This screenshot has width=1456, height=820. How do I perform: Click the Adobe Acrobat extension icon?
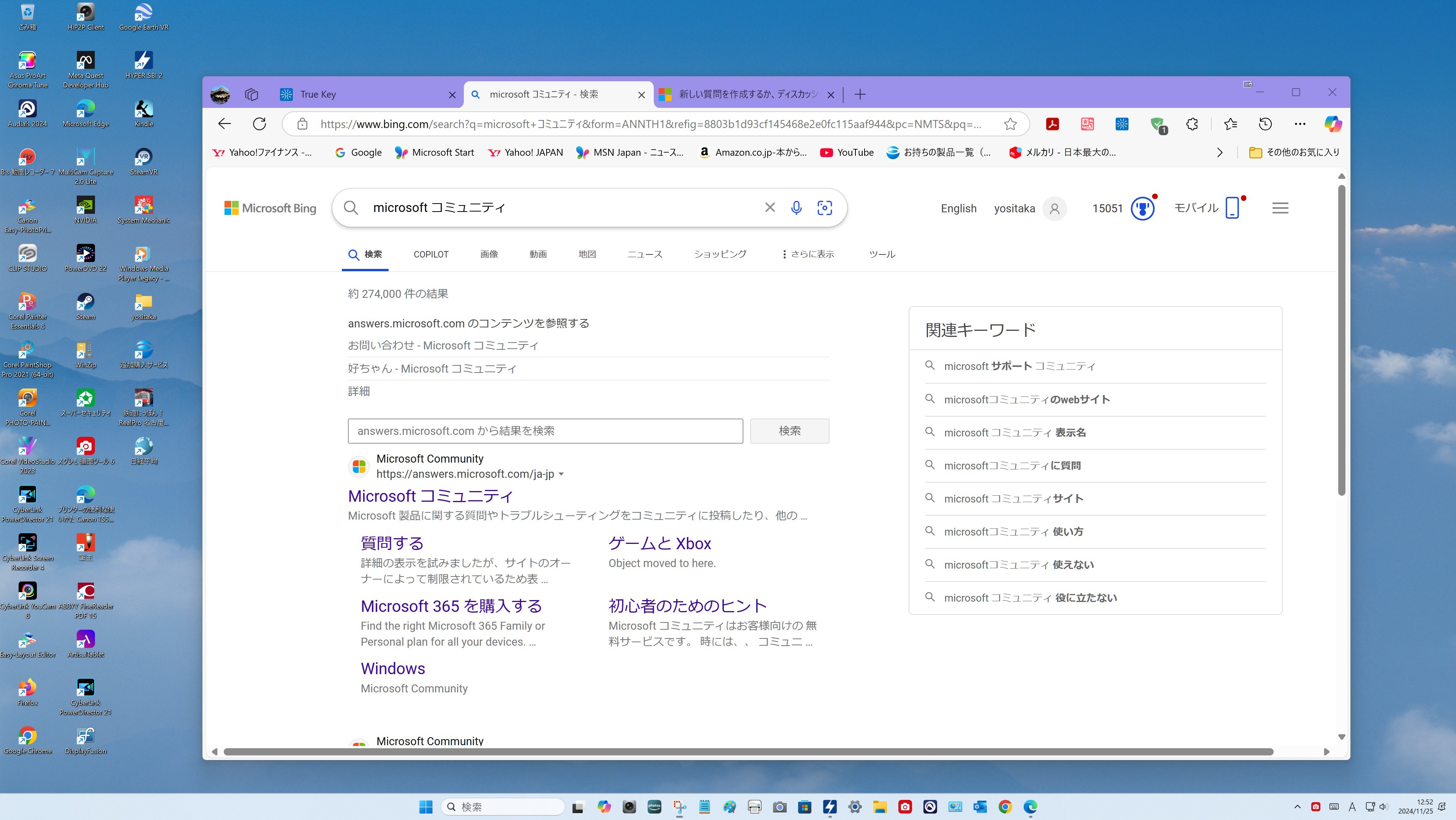[x=1053, y=124]
